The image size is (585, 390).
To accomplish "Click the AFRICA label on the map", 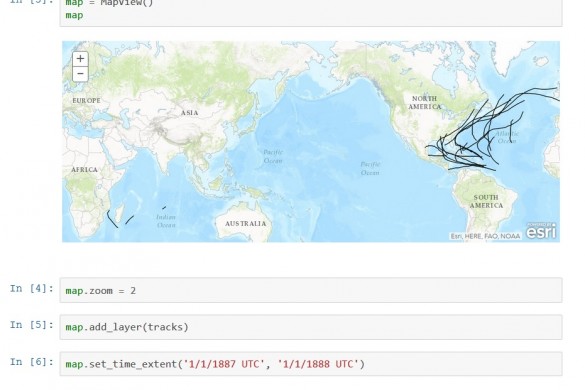I will click(84, 170).
